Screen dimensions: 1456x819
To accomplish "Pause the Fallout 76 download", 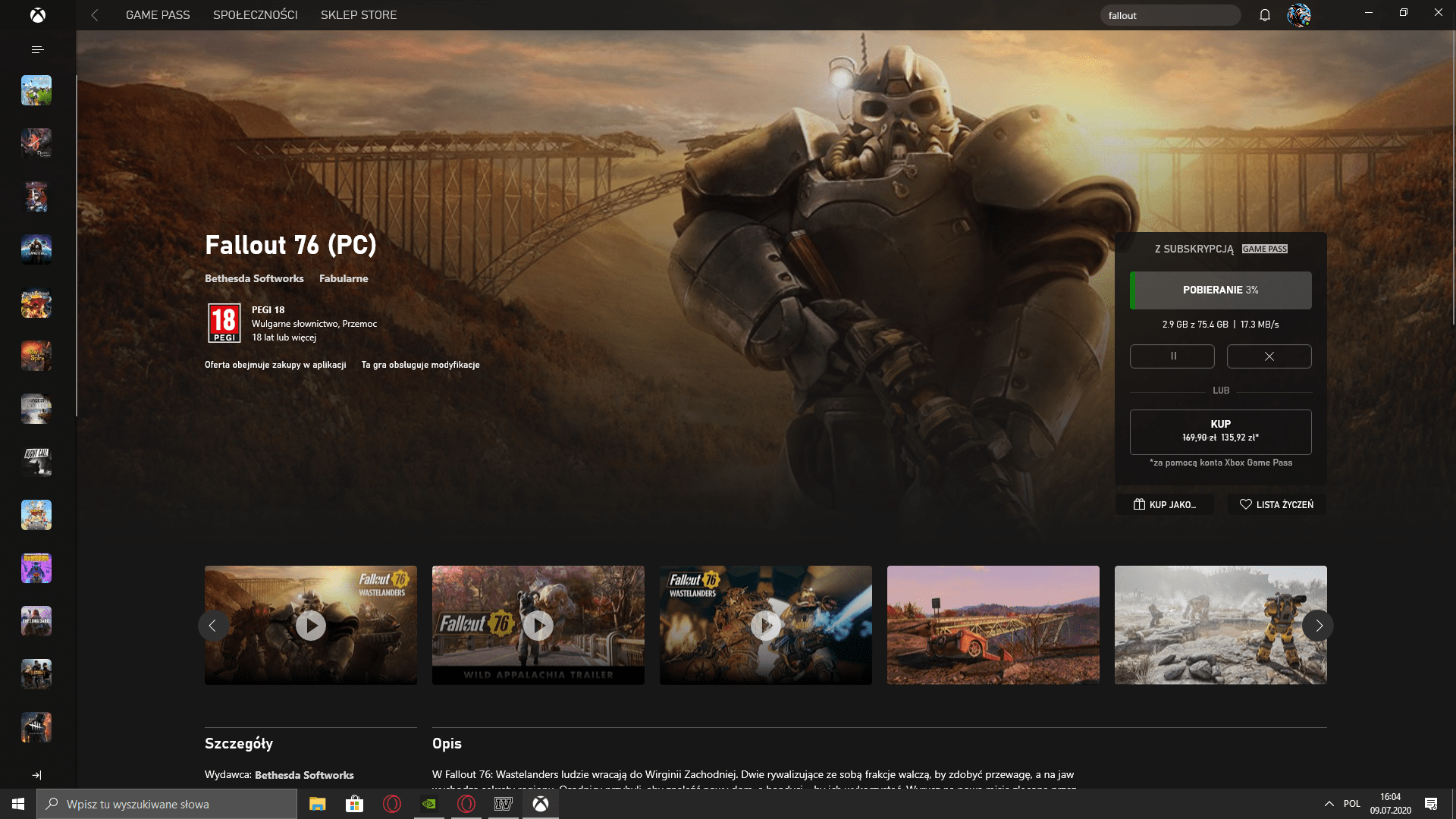I will (x=1172, y=356).
